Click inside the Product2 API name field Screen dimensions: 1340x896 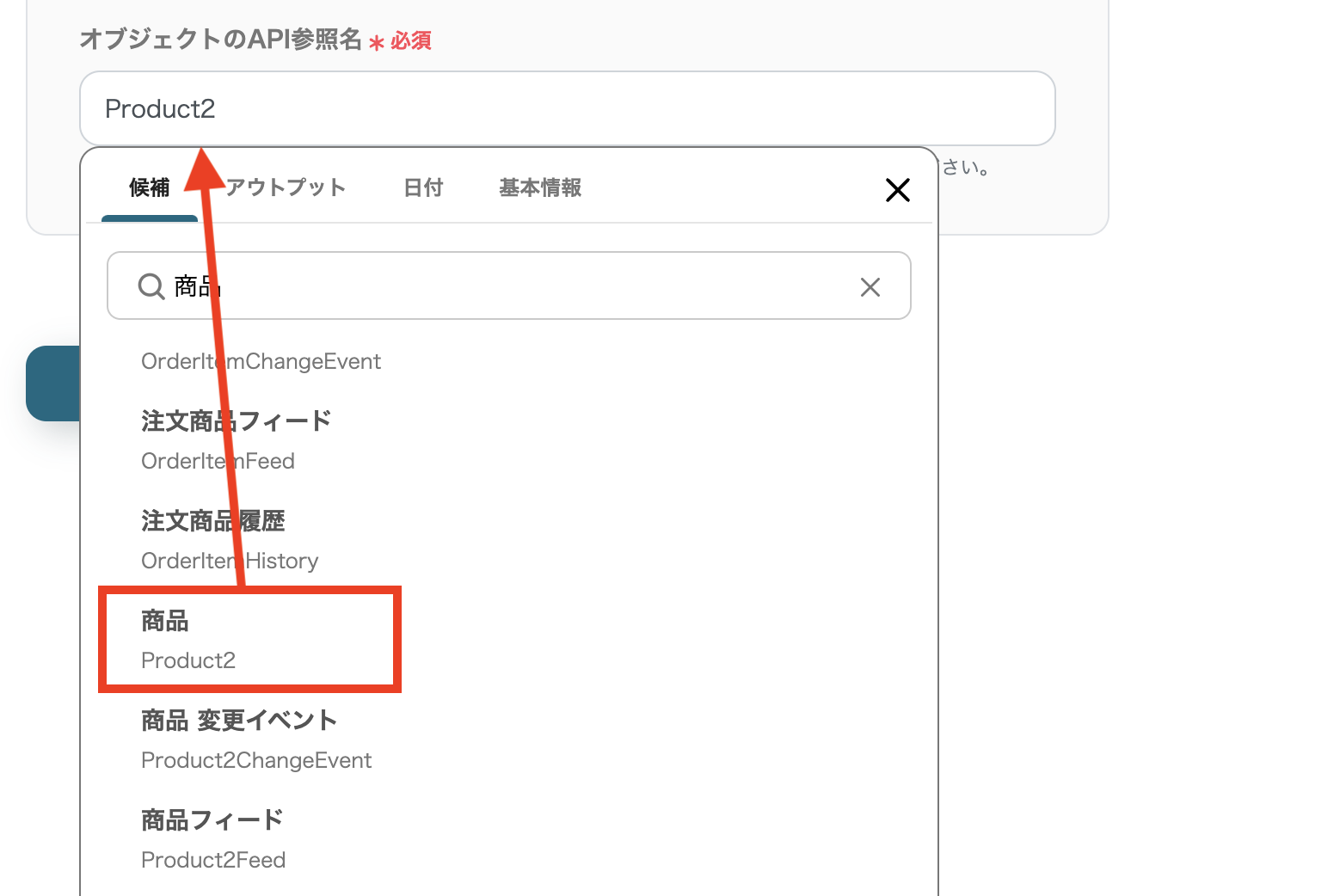(x=566, y=108)
